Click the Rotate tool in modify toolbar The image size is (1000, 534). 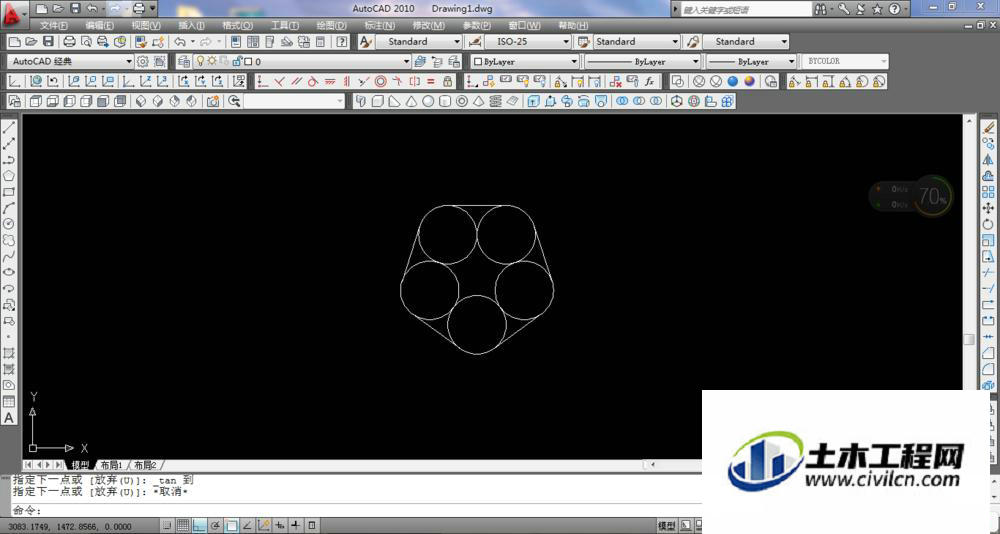(988, 224)
